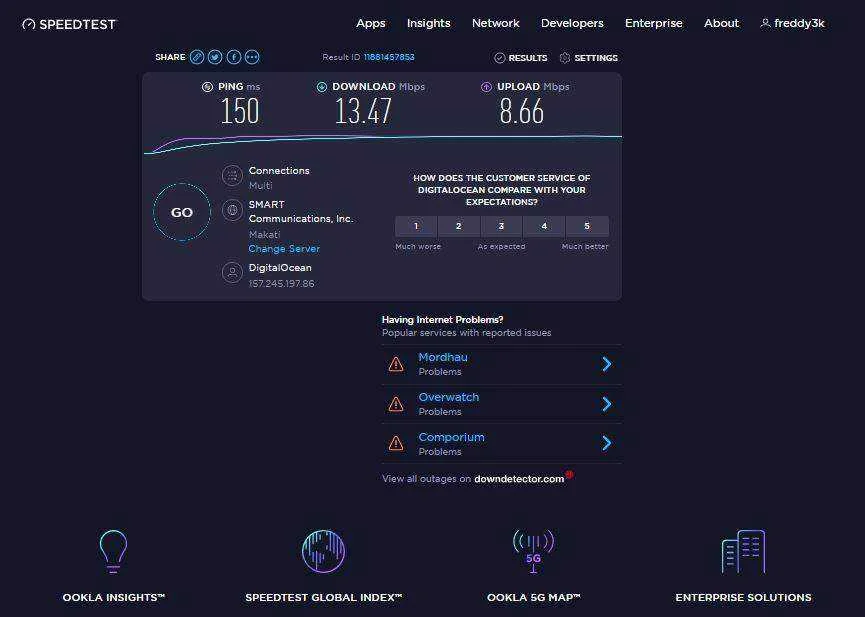Viewport: 865px width, 617px height.
Task: Rate customer service 3 As expected
Action: (501, 226)
